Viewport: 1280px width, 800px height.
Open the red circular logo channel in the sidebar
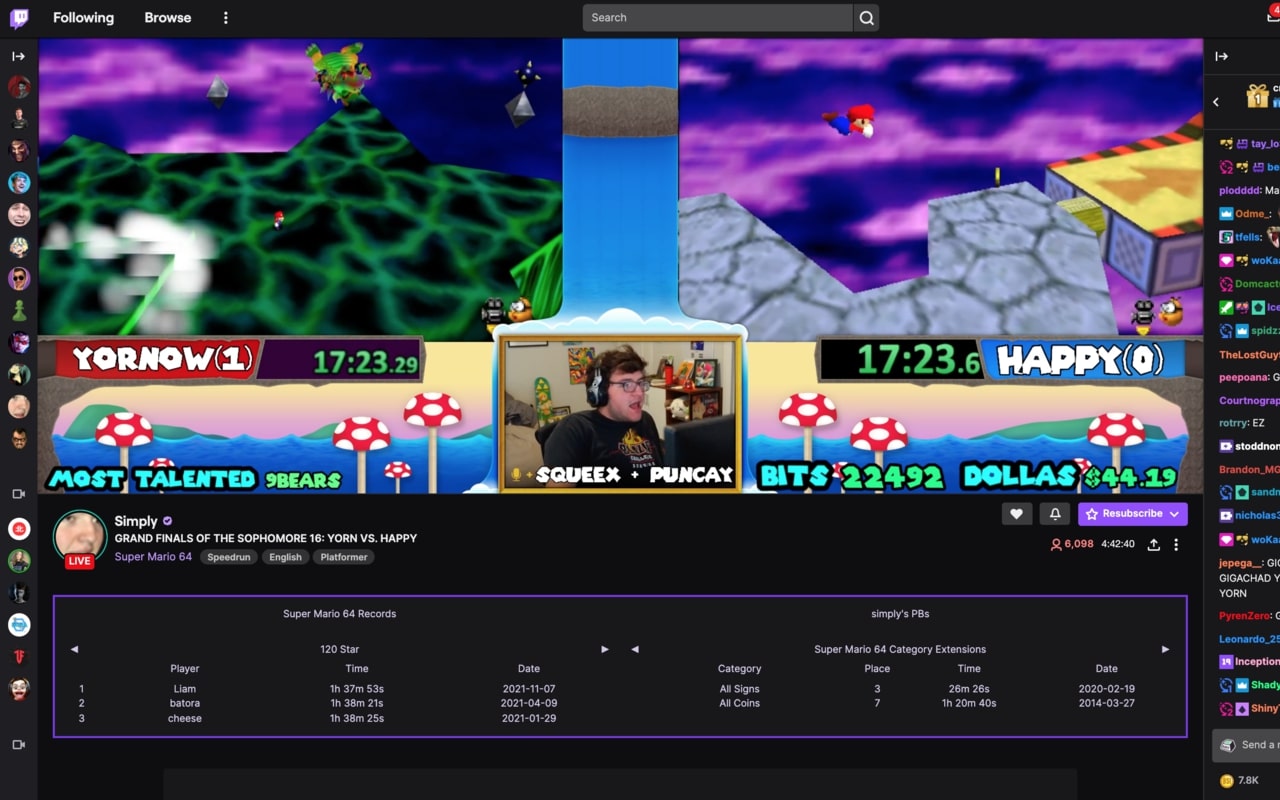tap(19, 529)
